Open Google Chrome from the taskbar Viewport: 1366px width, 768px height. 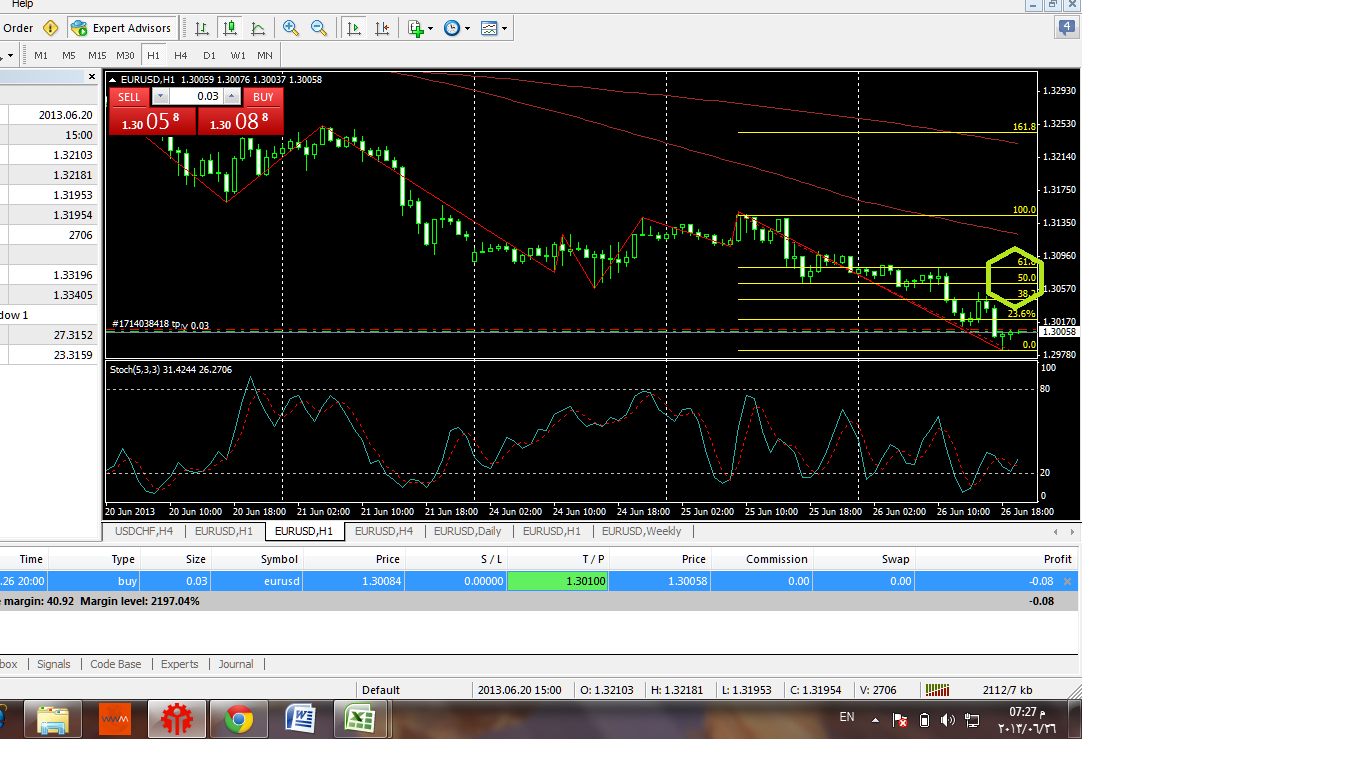click(238, 719)
